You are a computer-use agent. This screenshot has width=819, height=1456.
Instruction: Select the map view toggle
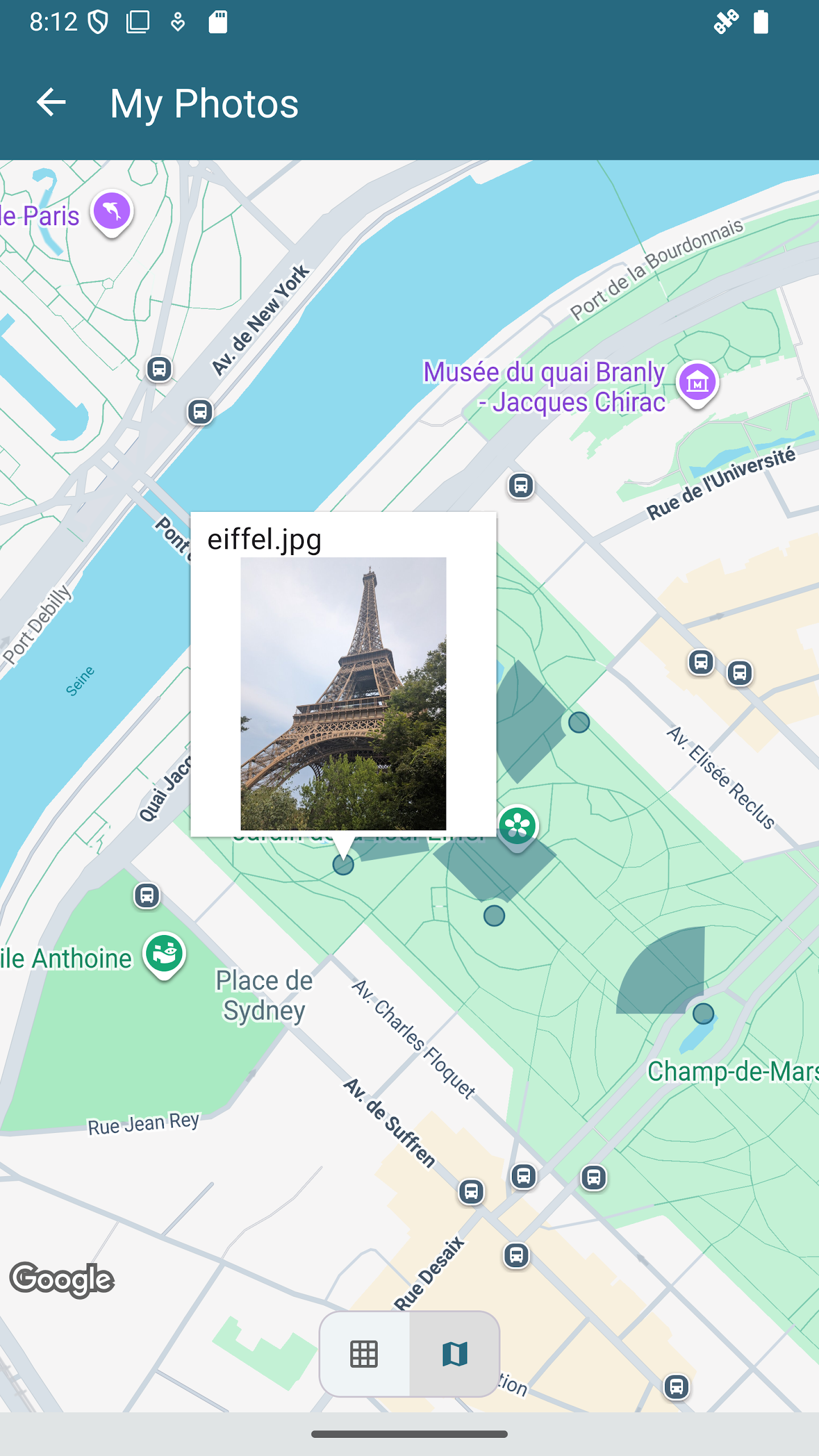point(454,1354)
